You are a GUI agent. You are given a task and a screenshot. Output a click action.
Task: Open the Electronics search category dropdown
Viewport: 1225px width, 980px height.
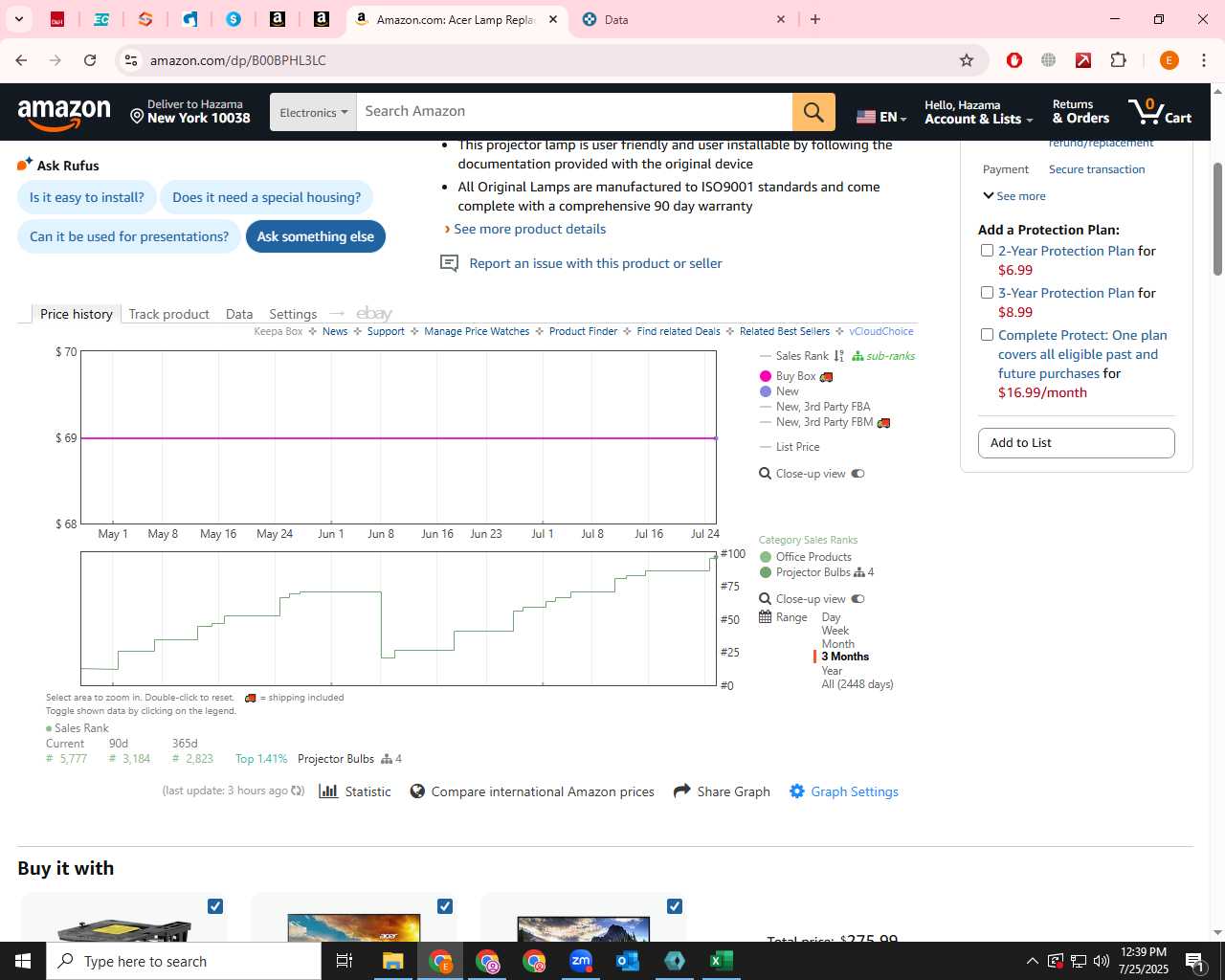click(x=313, y=112)
